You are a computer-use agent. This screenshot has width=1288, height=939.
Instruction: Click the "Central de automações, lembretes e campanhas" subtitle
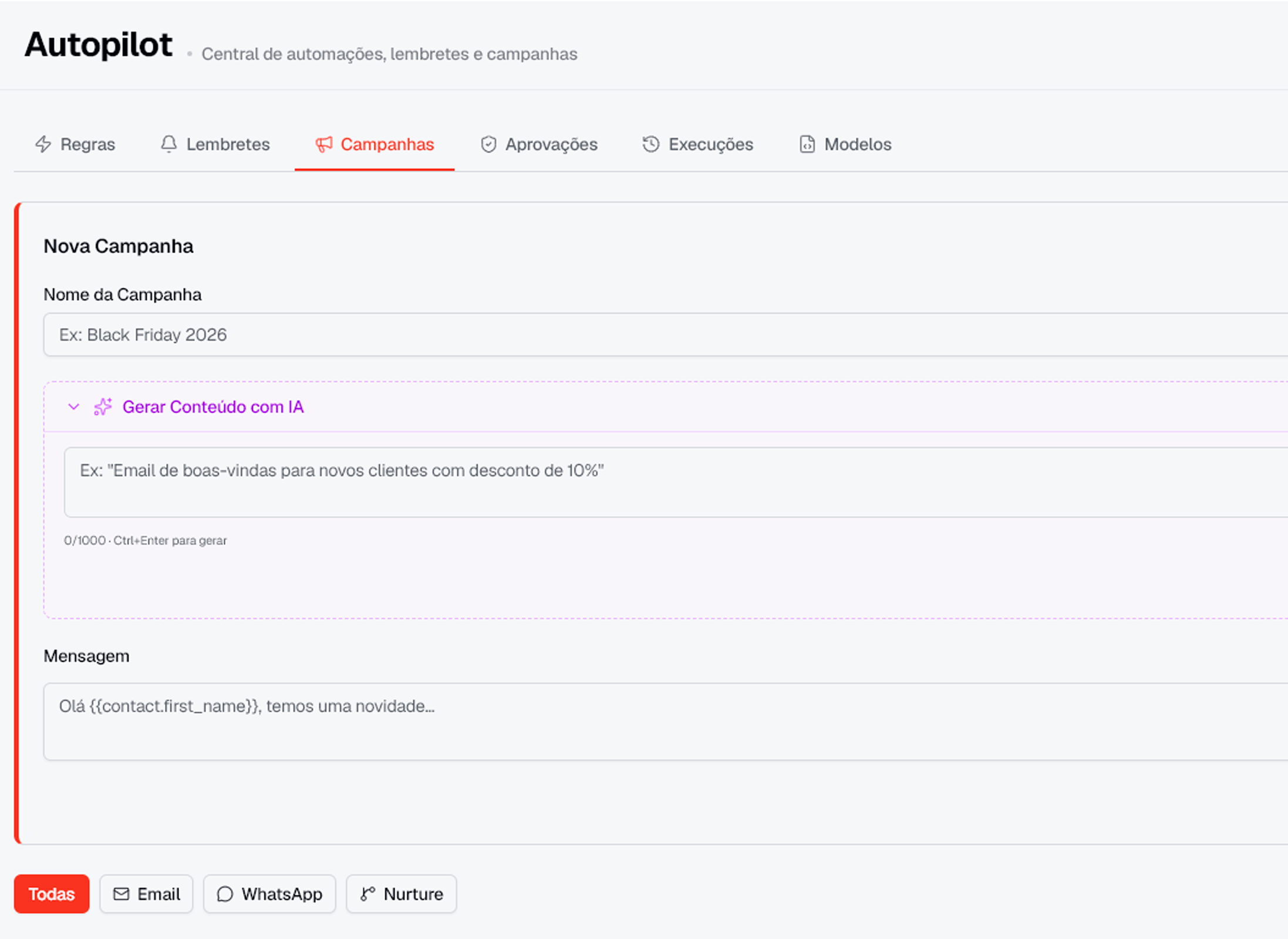389,54
